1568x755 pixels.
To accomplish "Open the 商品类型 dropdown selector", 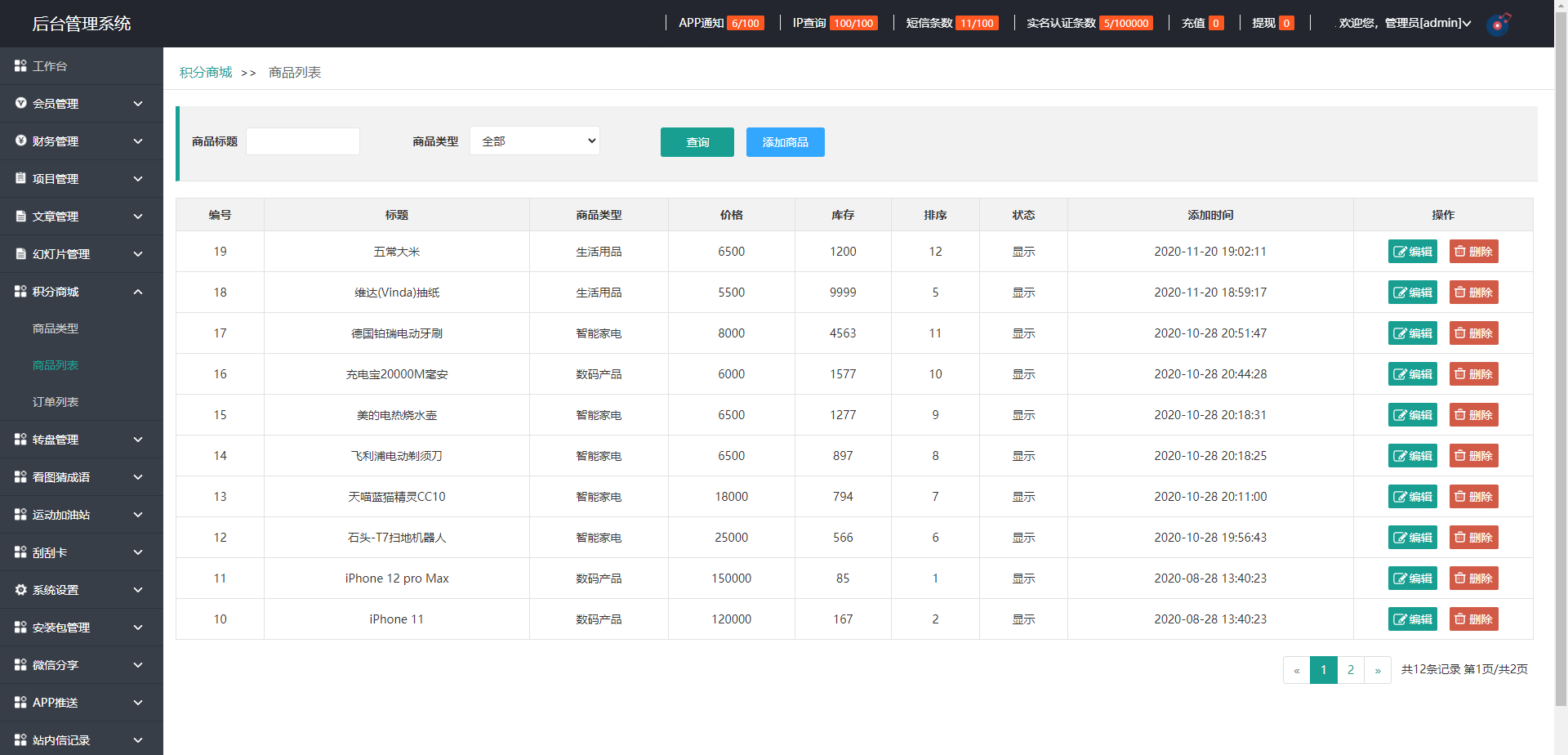I will [535, 141].
